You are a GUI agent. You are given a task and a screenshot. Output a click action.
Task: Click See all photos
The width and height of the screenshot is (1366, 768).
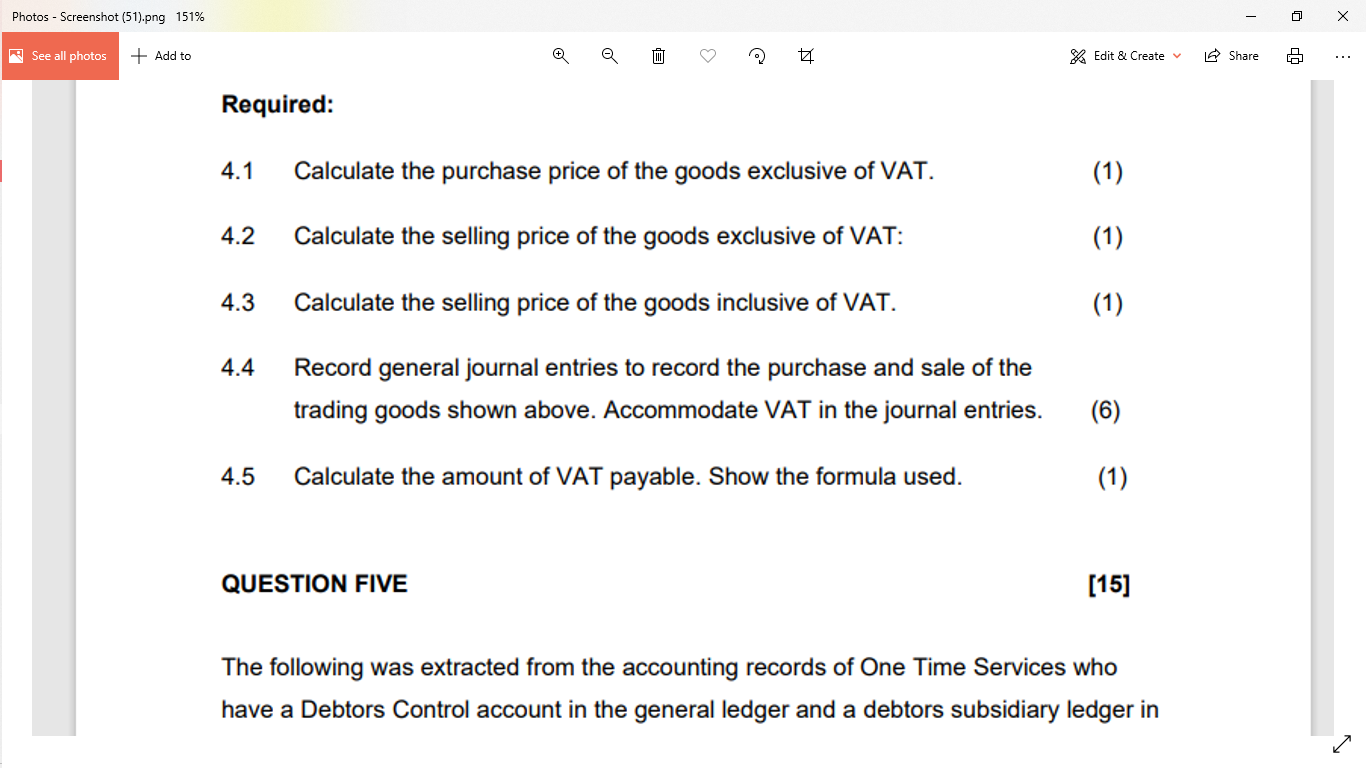tap(60, 56)
